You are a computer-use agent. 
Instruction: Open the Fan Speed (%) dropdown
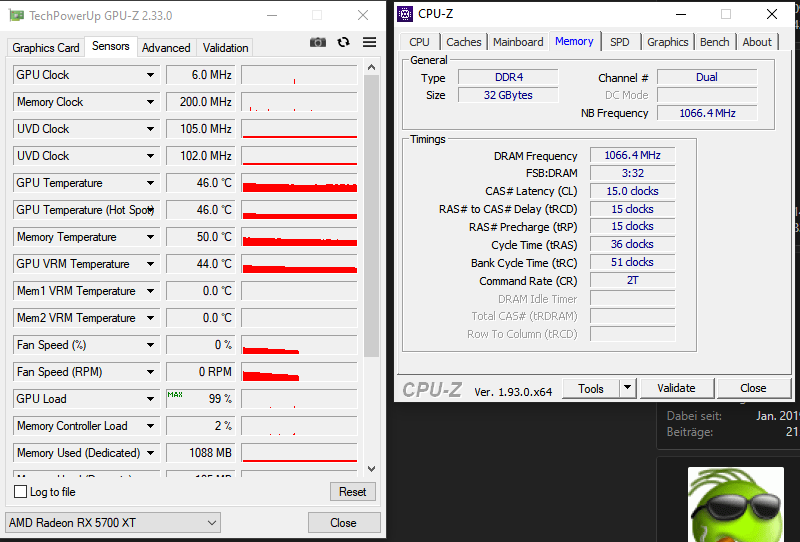point(150,346)
